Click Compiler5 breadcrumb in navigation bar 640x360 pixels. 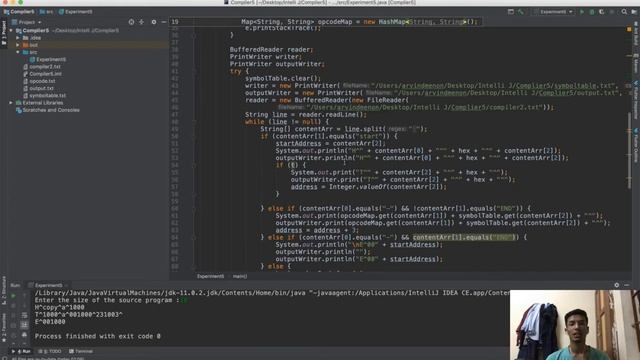(19, 12)
